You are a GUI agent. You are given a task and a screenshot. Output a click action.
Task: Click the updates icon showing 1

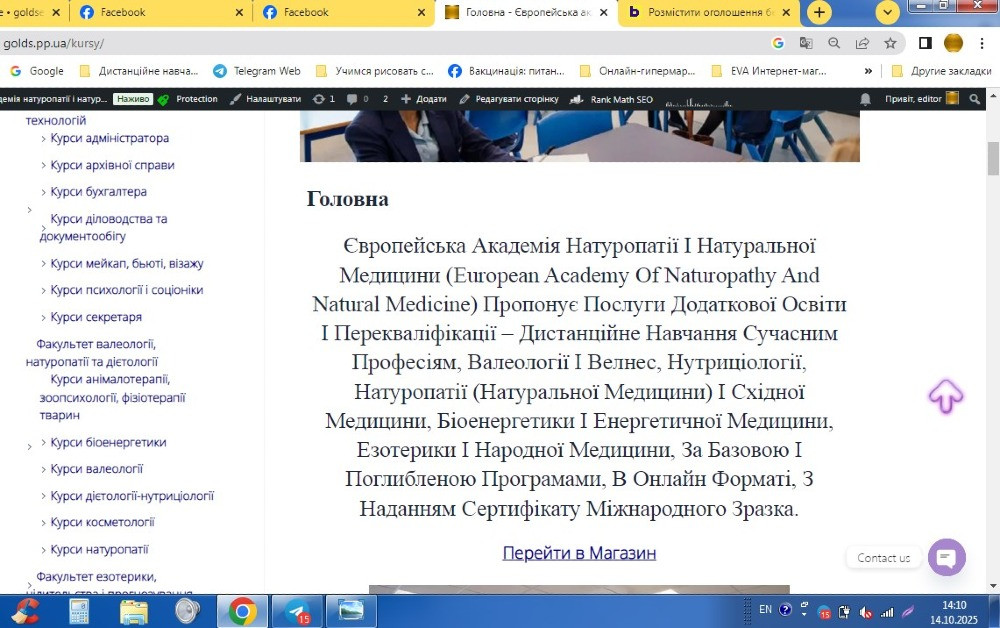pyautogui.click(x=322, y=99)
